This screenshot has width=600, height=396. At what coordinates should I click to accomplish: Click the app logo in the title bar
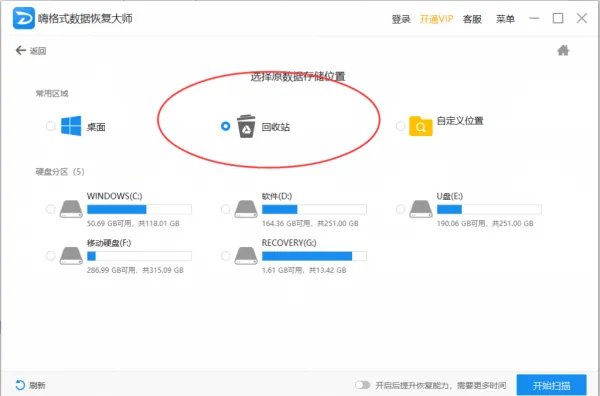click(23, 18)
